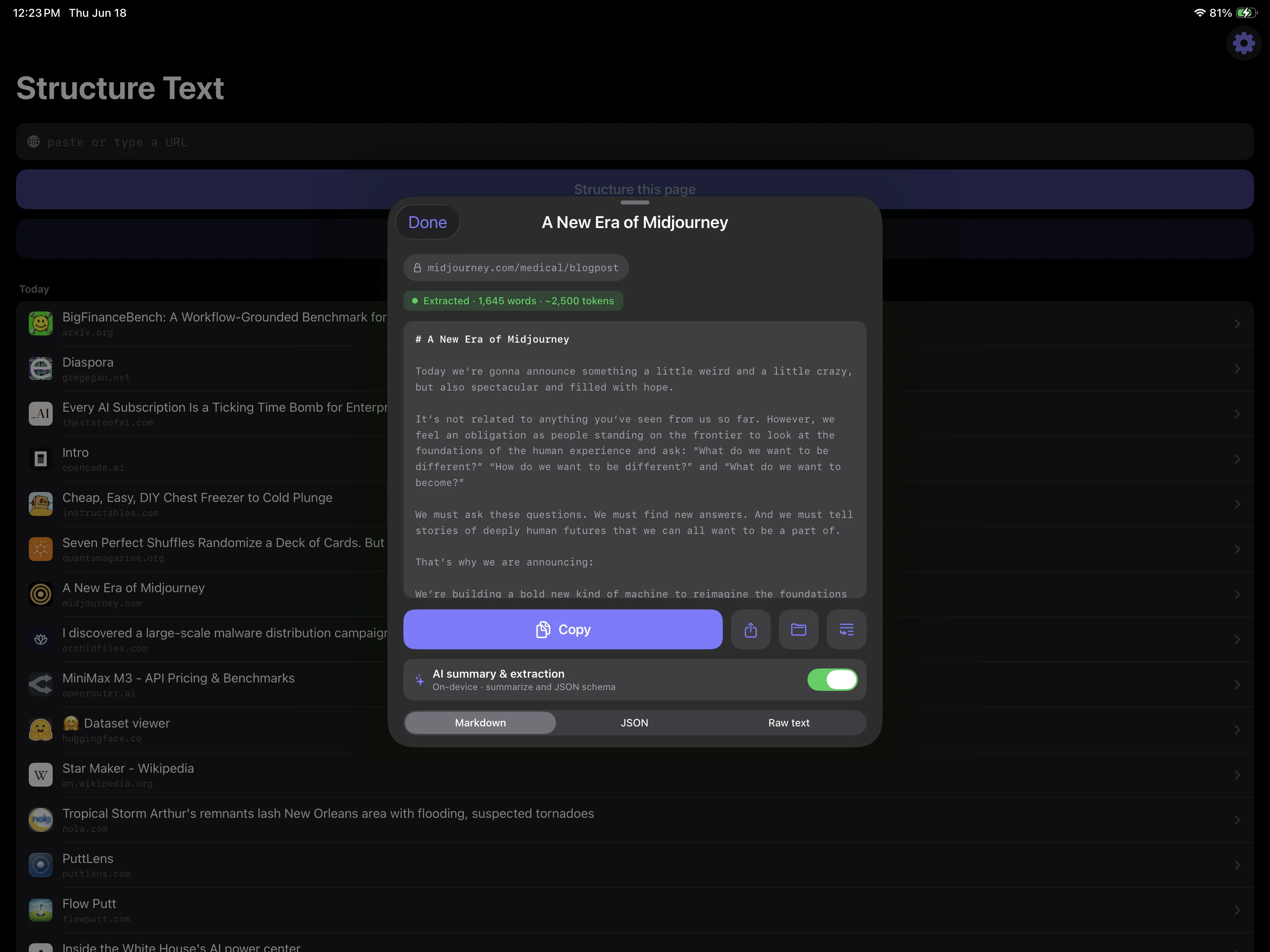Viewport: 1270px width, 952px height.
Task: Switch to the Markdown tab
Action: [x=480, y=723]
